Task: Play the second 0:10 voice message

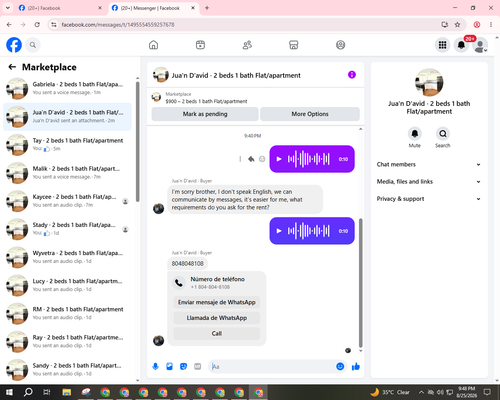Action: click(279, 231)
